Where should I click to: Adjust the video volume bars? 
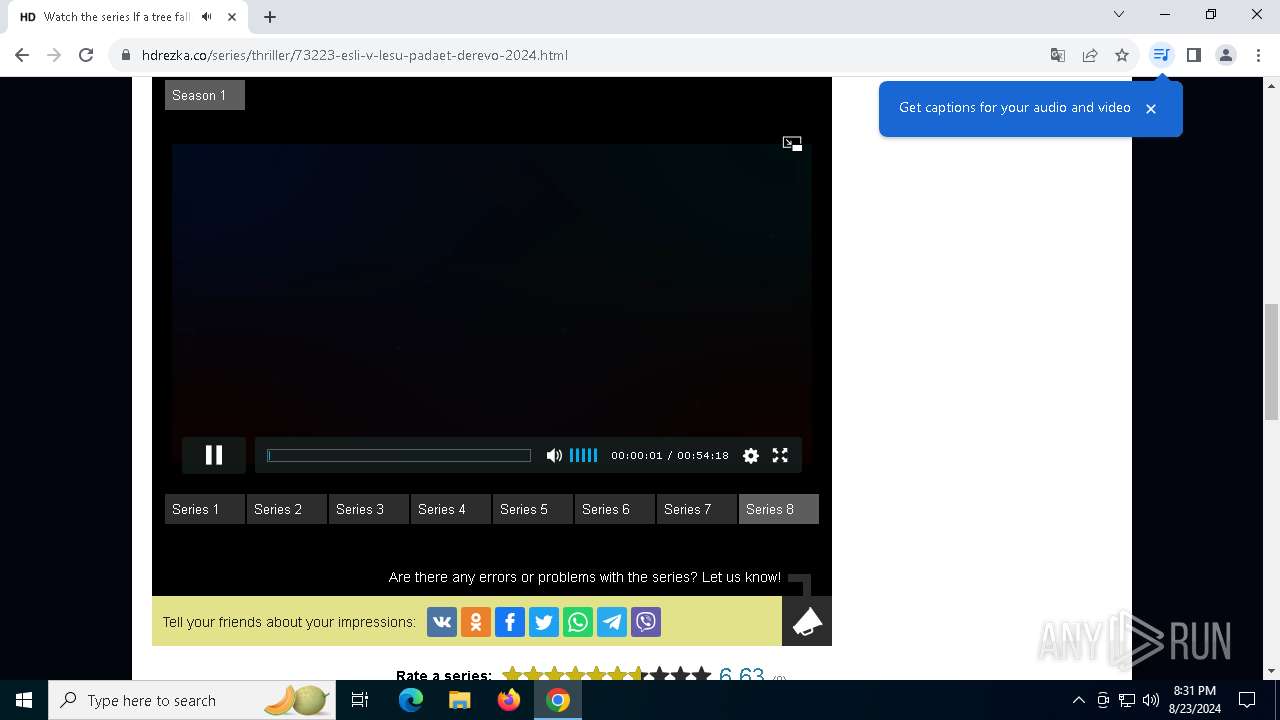coord(584,455)
